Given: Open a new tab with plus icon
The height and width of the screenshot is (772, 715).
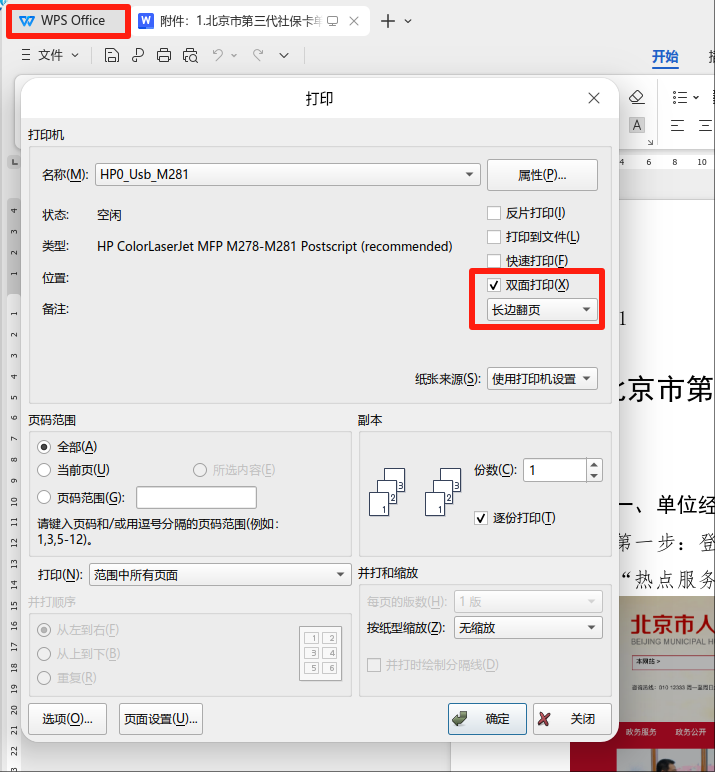Looking at the screenshot, I should 388,21.
